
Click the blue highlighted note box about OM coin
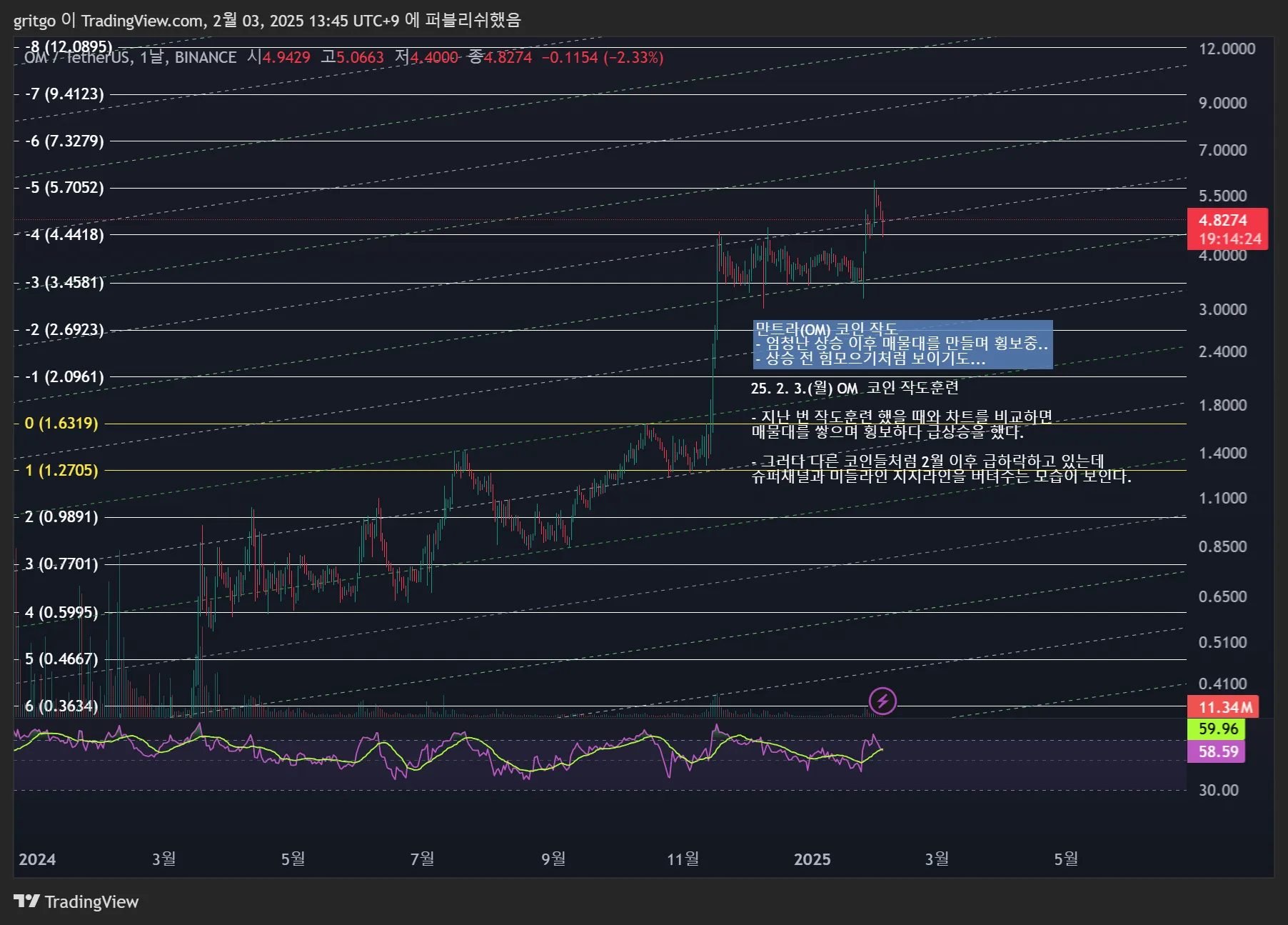pos(902,344)
